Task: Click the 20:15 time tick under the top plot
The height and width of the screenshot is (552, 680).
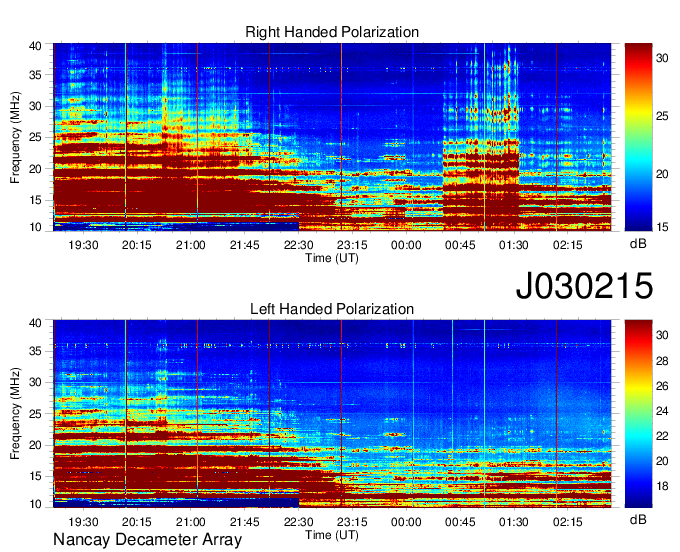Action: [137, 245]
